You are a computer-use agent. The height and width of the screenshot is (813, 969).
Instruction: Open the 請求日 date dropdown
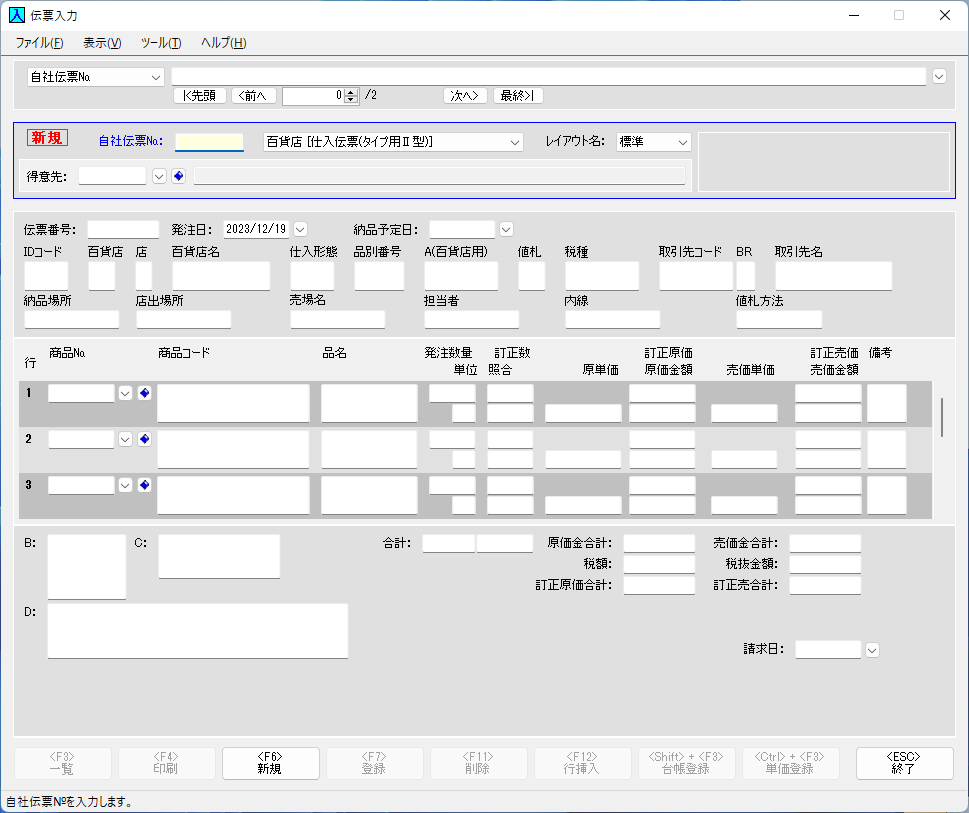(872, 650)
